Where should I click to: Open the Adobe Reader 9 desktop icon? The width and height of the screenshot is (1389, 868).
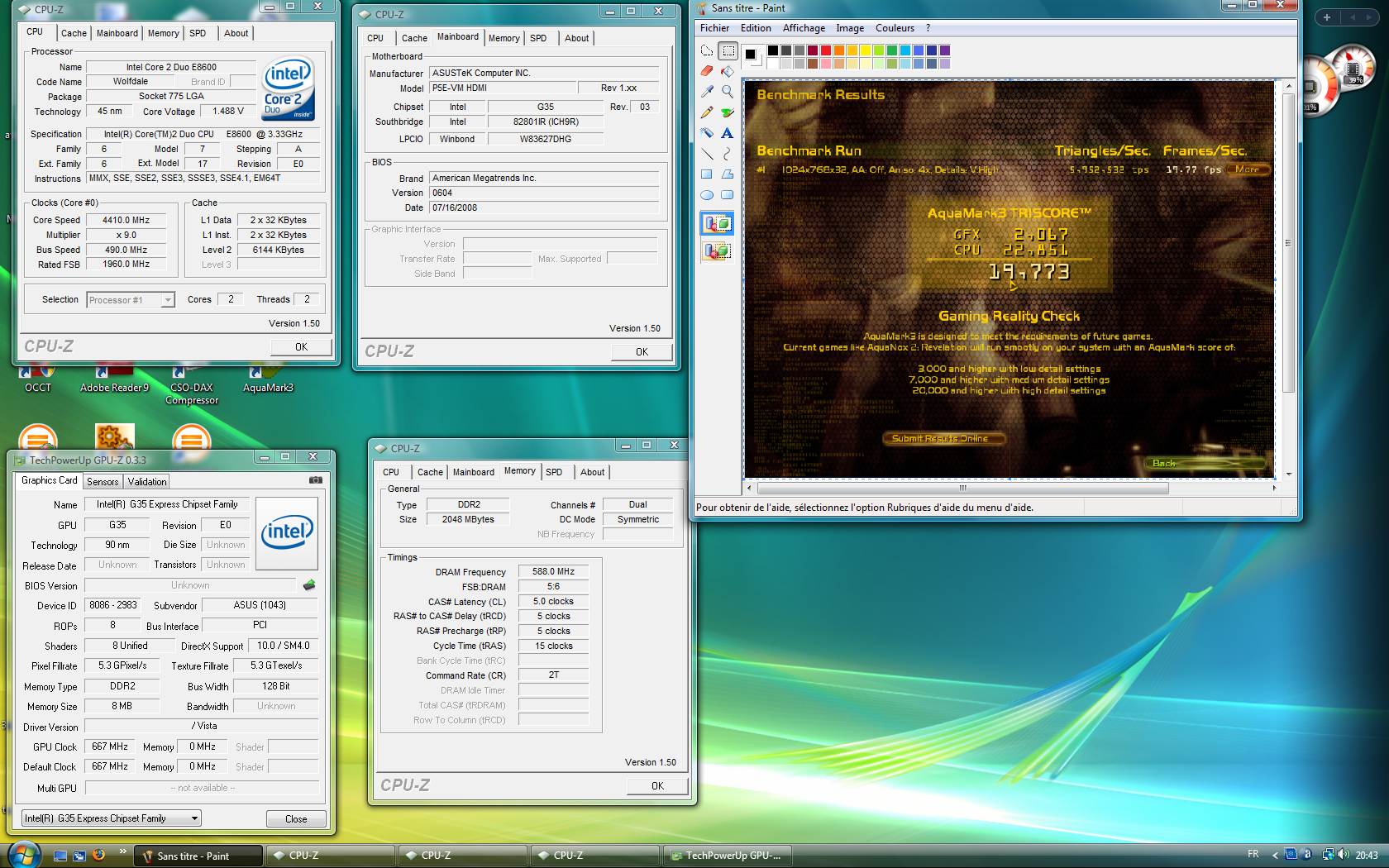(114, 380)
